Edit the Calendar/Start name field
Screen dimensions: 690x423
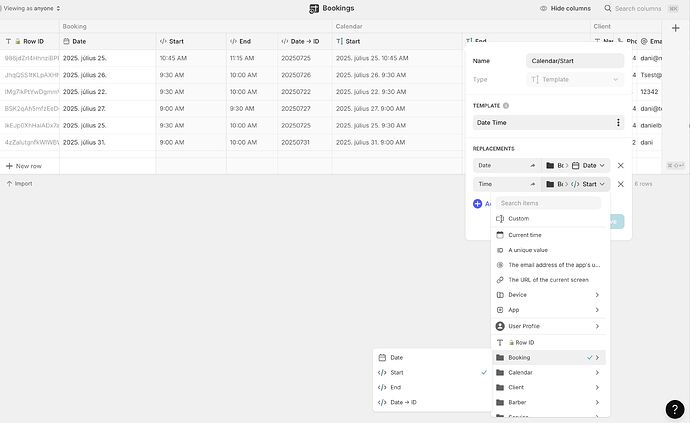[575, 61]
